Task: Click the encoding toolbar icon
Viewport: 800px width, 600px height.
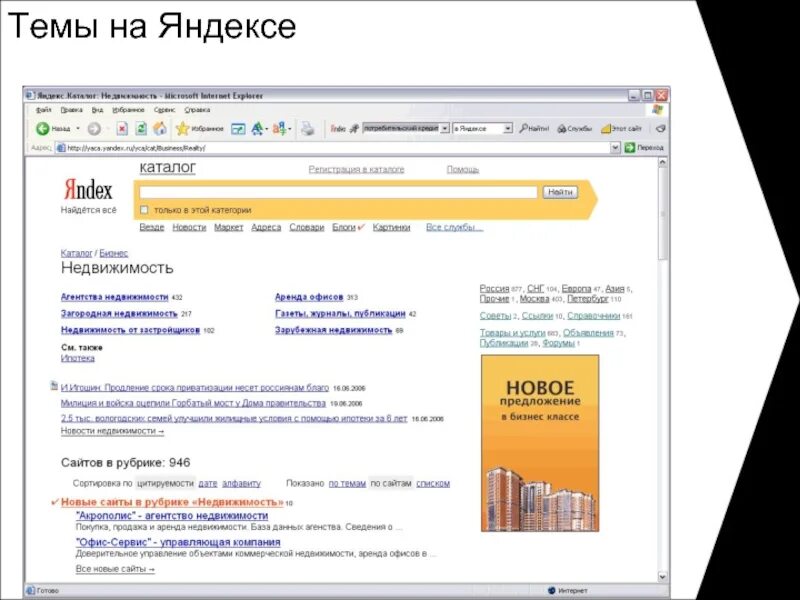Action: [x=280, y=129]
